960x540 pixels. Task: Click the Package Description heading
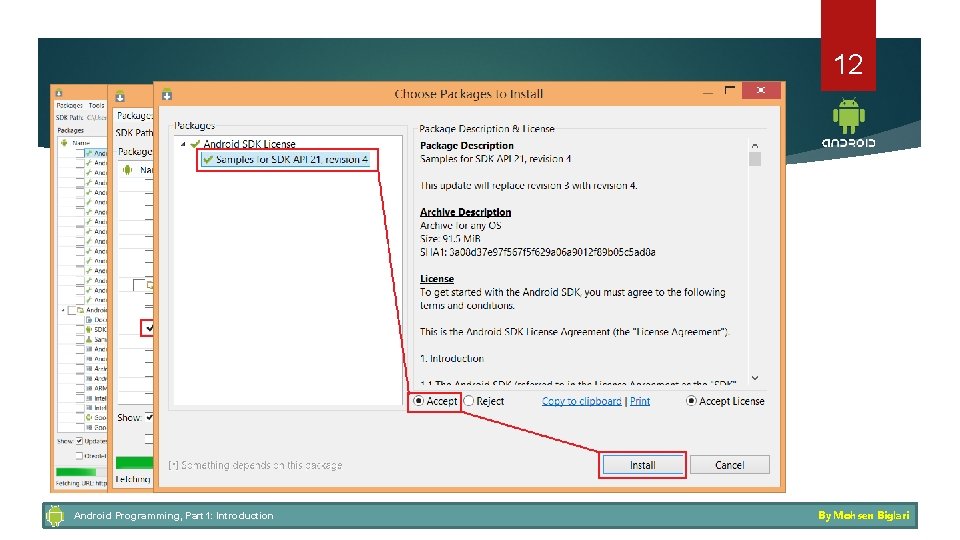(x=467, y=146)
